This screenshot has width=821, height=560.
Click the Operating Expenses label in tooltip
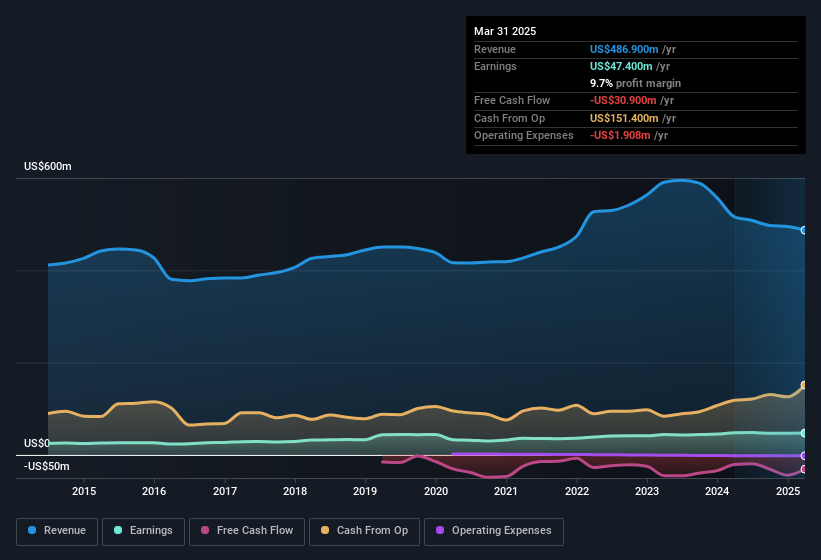tap(524, 136)
